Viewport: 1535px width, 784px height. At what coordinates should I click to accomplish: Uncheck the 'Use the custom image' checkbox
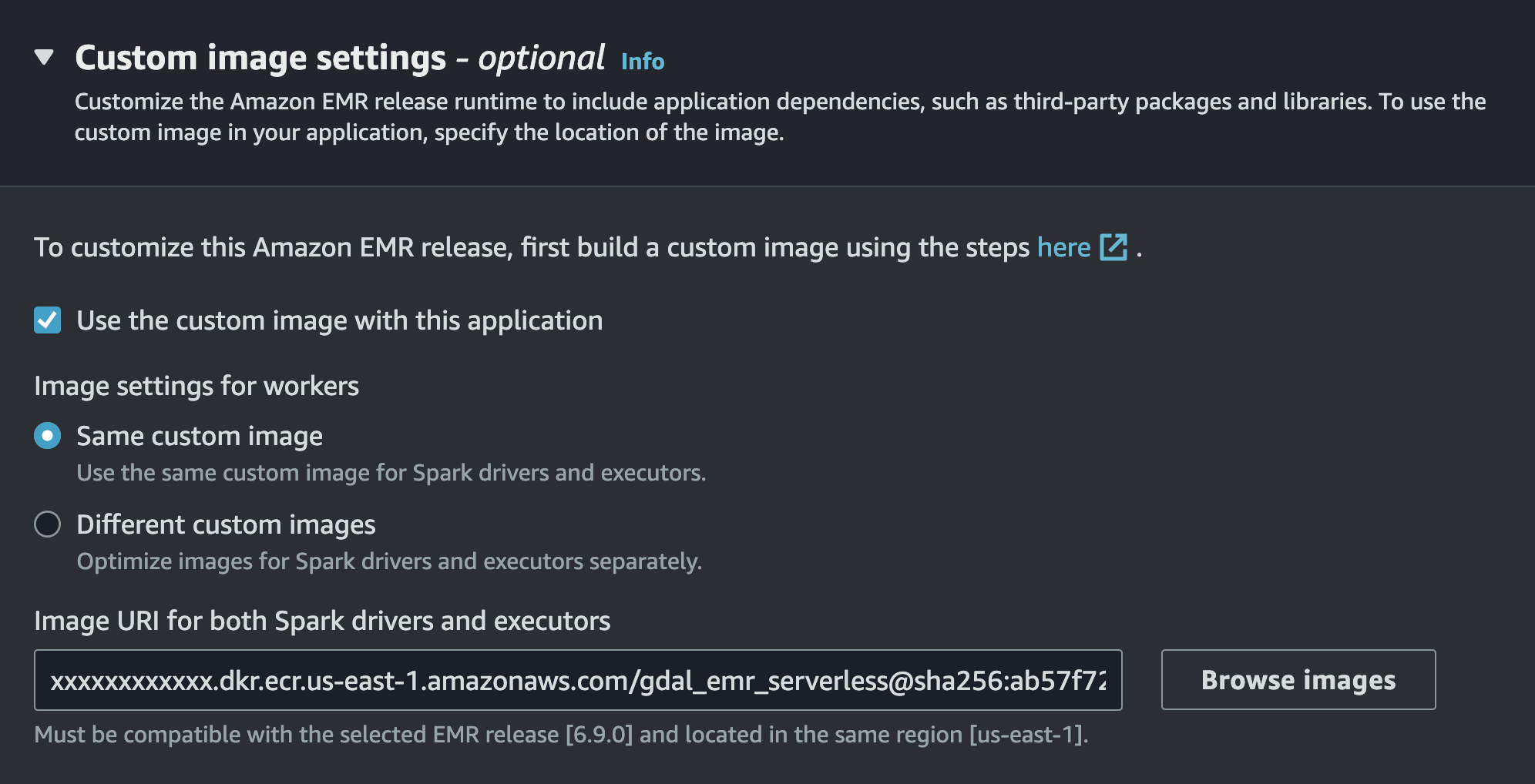[48, 320]
